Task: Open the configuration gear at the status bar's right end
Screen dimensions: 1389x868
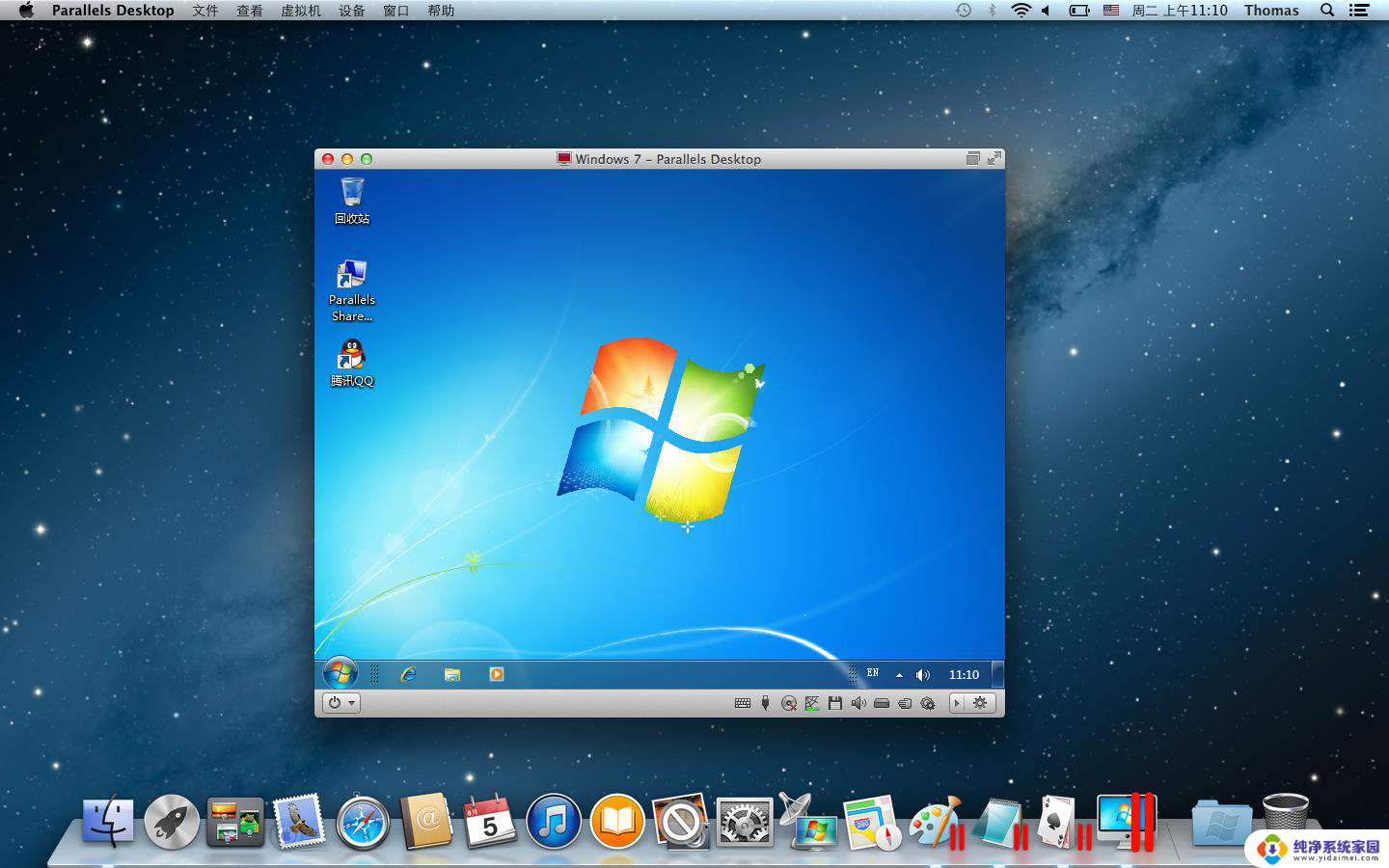Action: pos(980,703)
